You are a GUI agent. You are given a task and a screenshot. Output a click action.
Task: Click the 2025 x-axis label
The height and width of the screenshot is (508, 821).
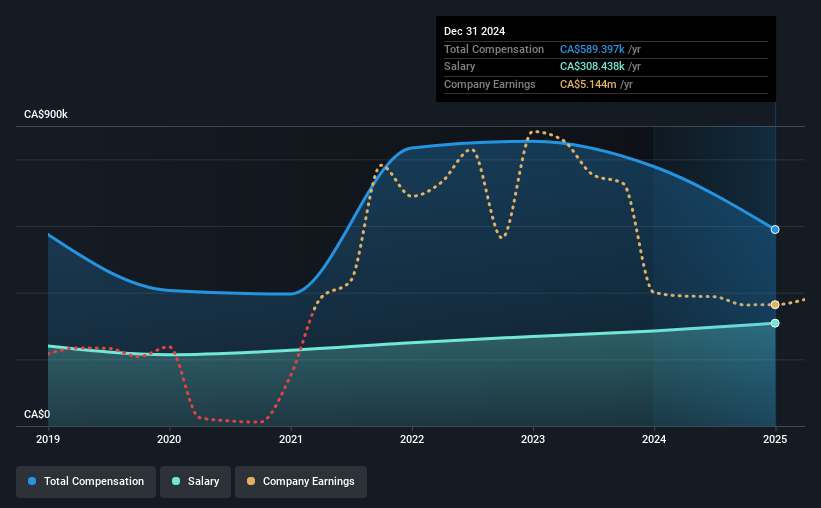(775, 439)
